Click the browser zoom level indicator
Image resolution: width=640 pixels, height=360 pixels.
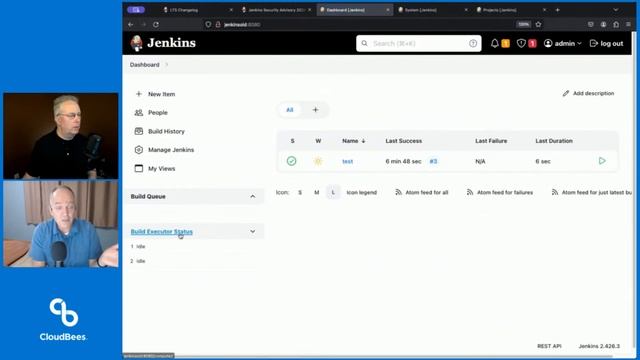click(523, 24)
